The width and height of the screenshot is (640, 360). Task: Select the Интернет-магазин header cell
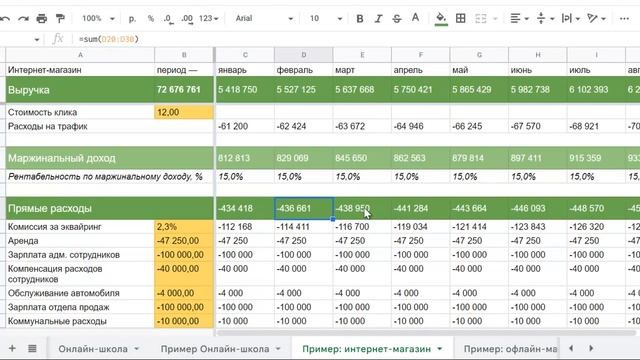tap(80, 70)
